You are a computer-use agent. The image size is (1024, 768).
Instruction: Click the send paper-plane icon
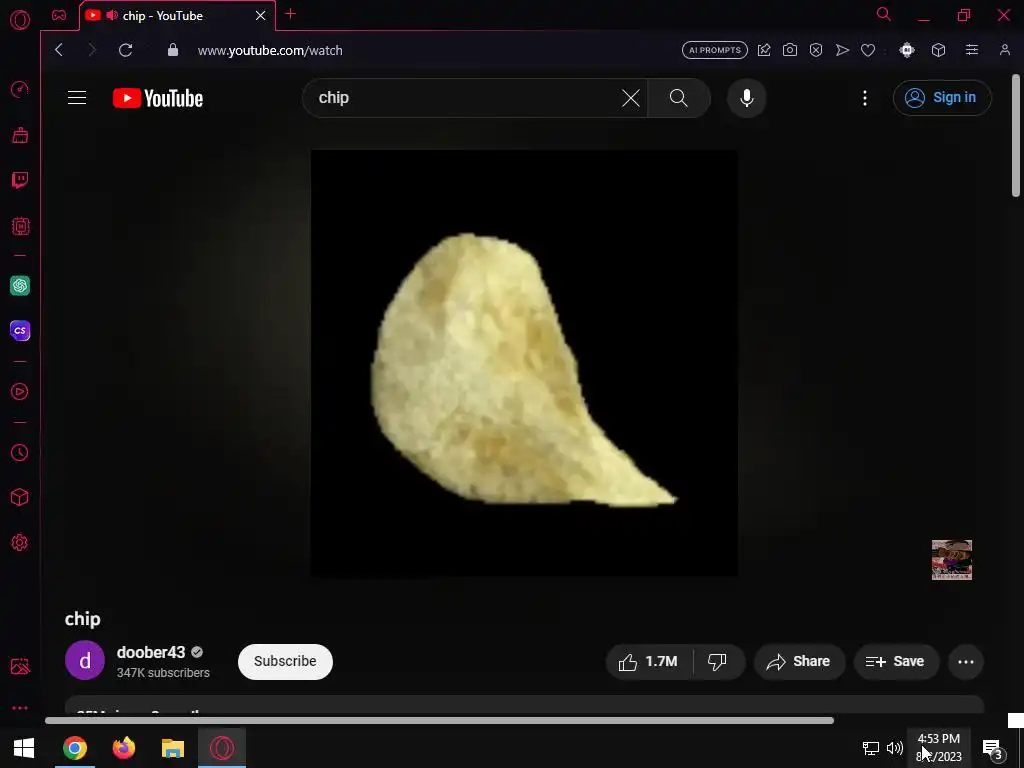842,50
